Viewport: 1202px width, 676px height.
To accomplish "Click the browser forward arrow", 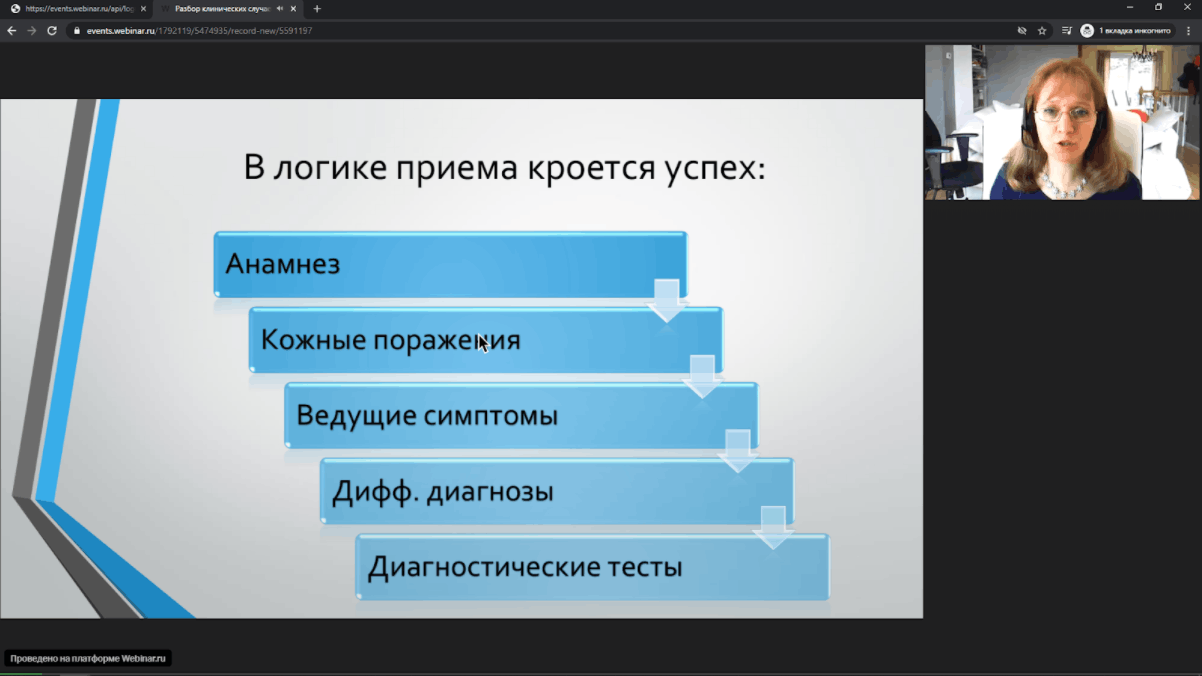I will [32, 31].
